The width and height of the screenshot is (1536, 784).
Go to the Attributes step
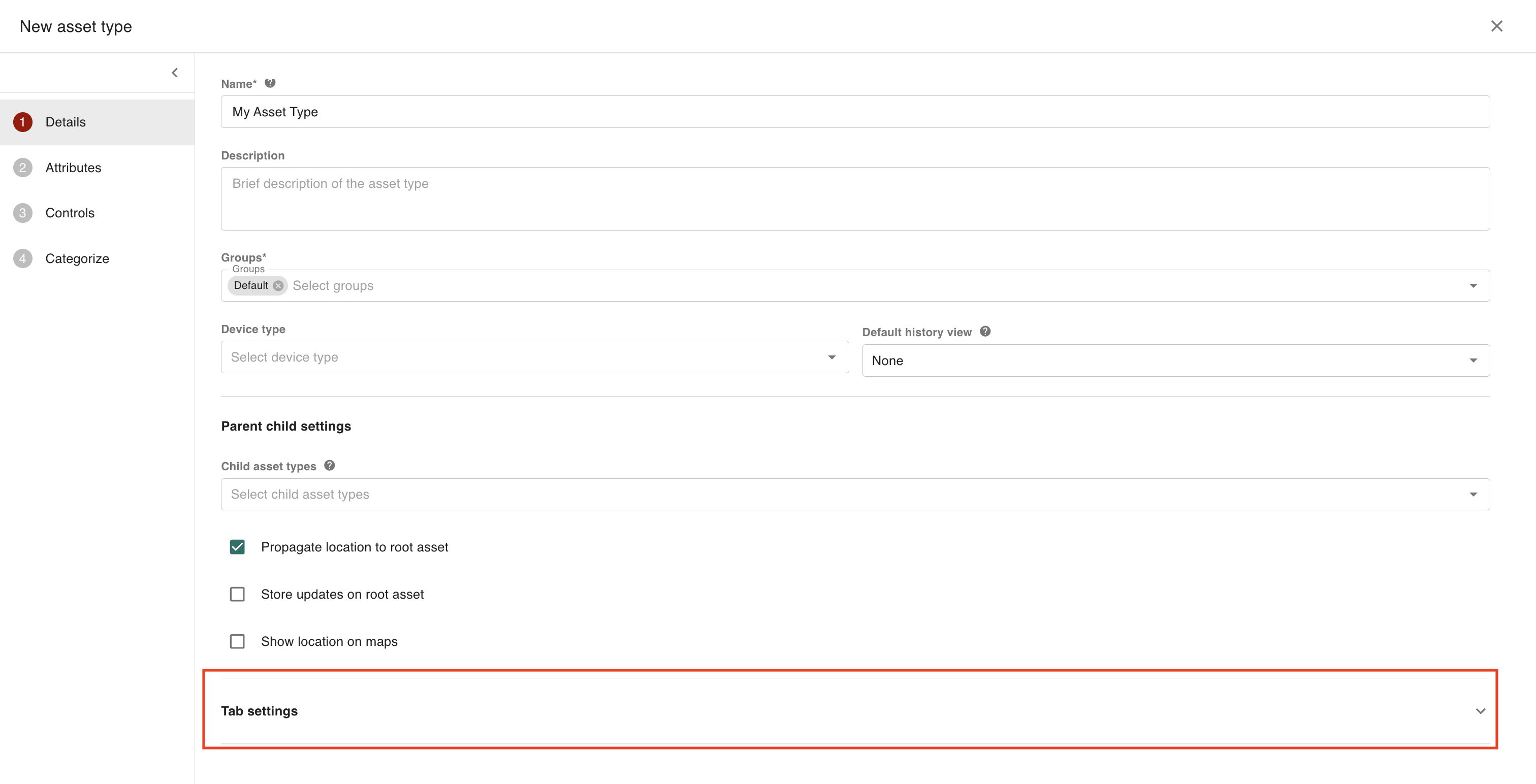[73, 168]
